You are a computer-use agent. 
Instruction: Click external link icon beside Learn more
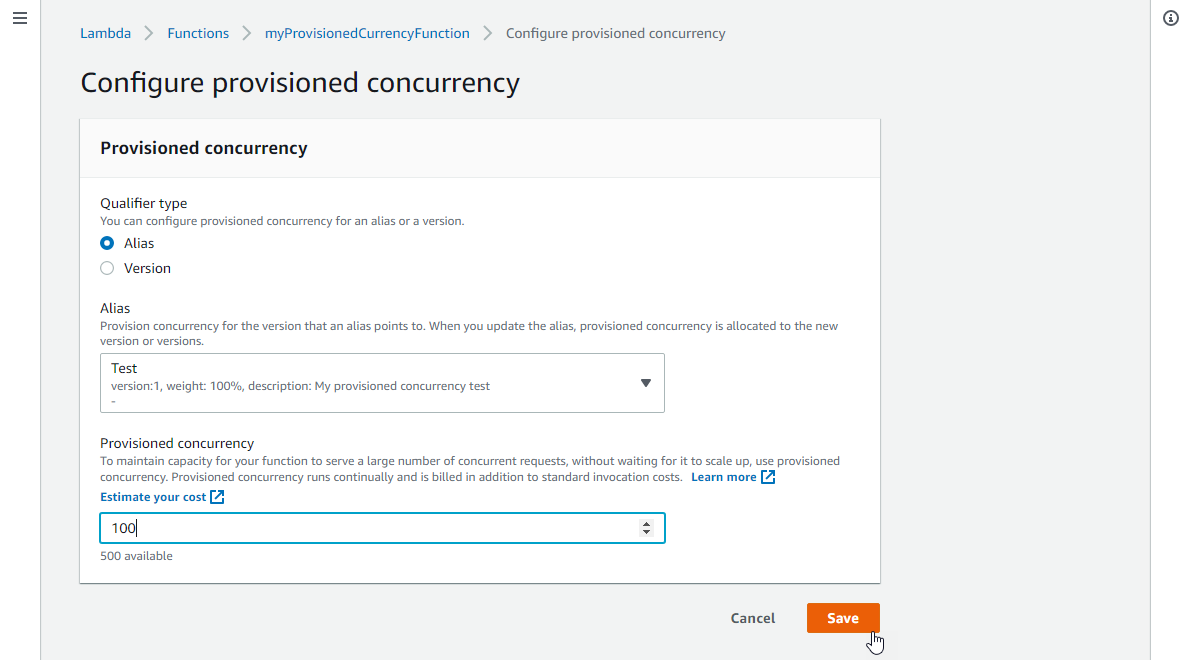(x=768, y=477)
